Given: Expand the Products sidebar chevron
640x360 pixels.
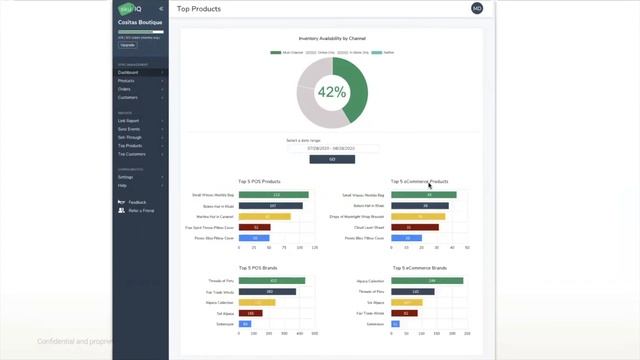Looking at the screenshot, I should pyautogui.click(x=162, y=81).
